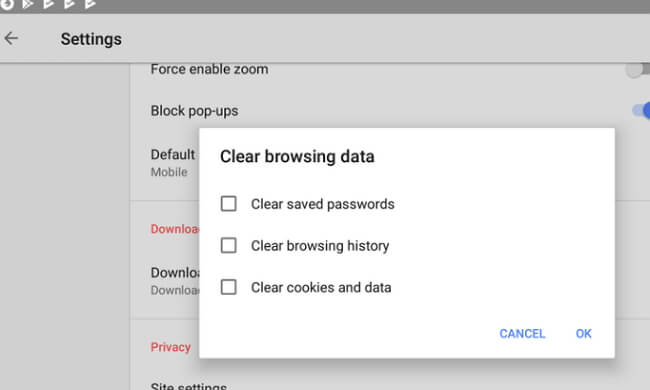Screen dimensions: 650x390
Task: Click the Force enable zoom label
Action: click(209, 69)
